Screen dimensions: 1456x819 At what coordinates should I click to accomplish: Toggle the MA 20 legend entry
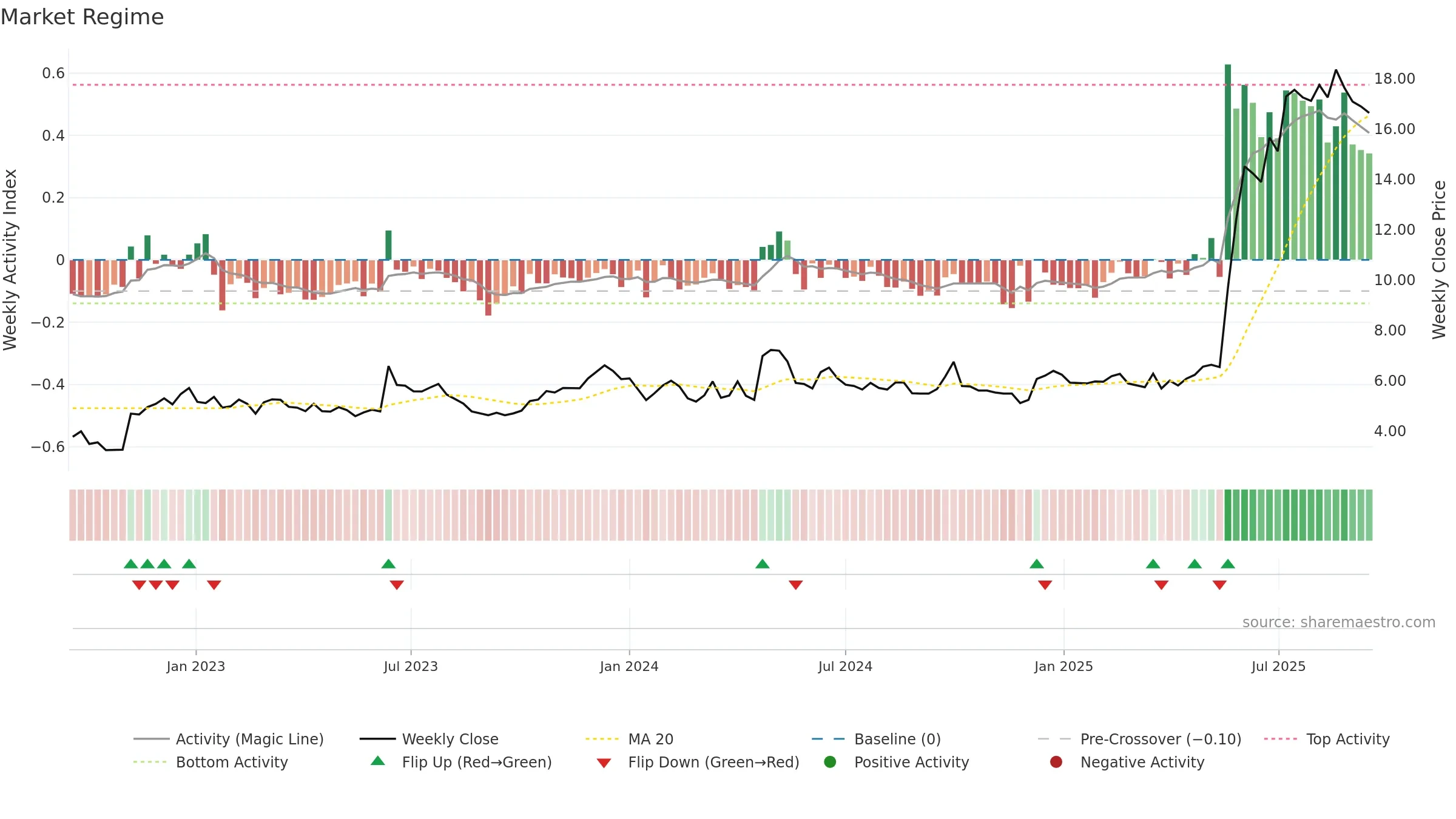[629, 739]
